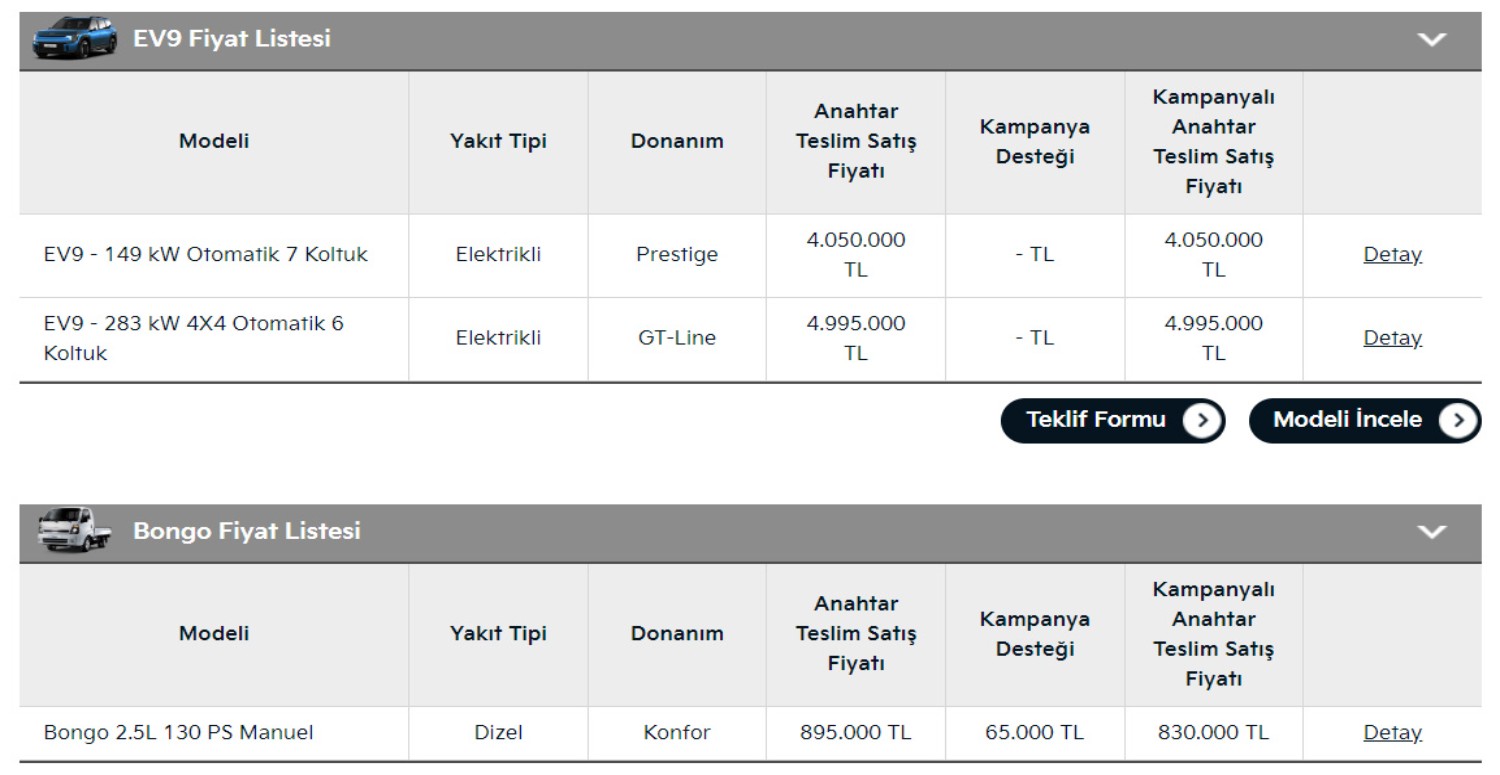Select the Bongo 2.5L 130 PS Manuel row
Screen dimensions: 1500x775
click(x=179, y=733)
